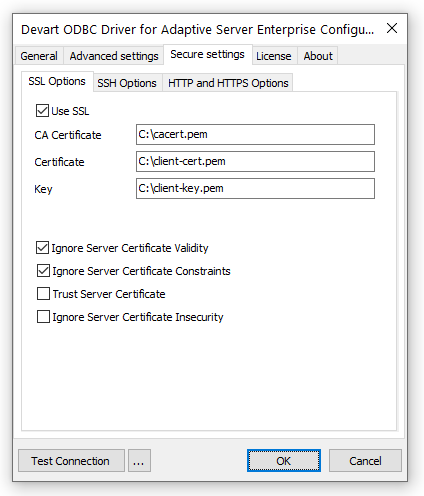The width and height of the screenshot is (424, 496).
Task: Select the Secure settings tab
Action: pyautogui.click(x=207, y=54)
